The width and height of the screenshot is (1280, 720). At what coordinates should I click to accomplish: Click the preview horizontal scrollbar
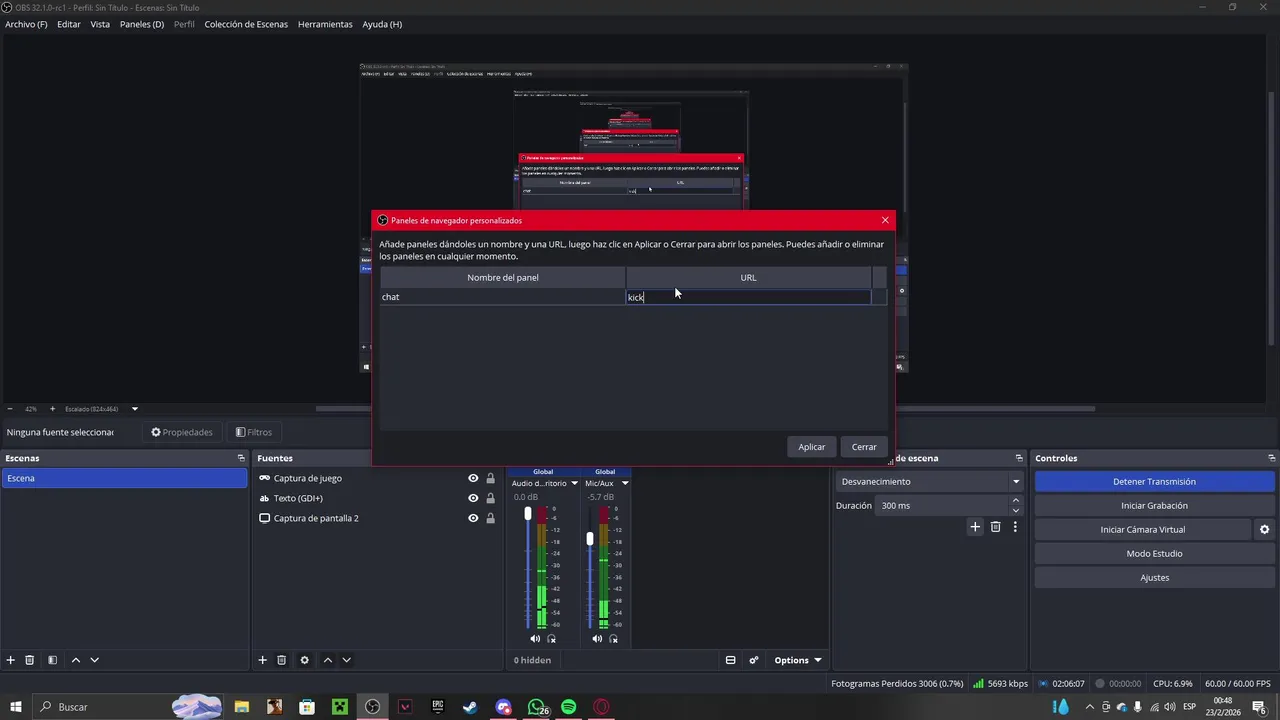pyautogui.click(x=705, y=408)
